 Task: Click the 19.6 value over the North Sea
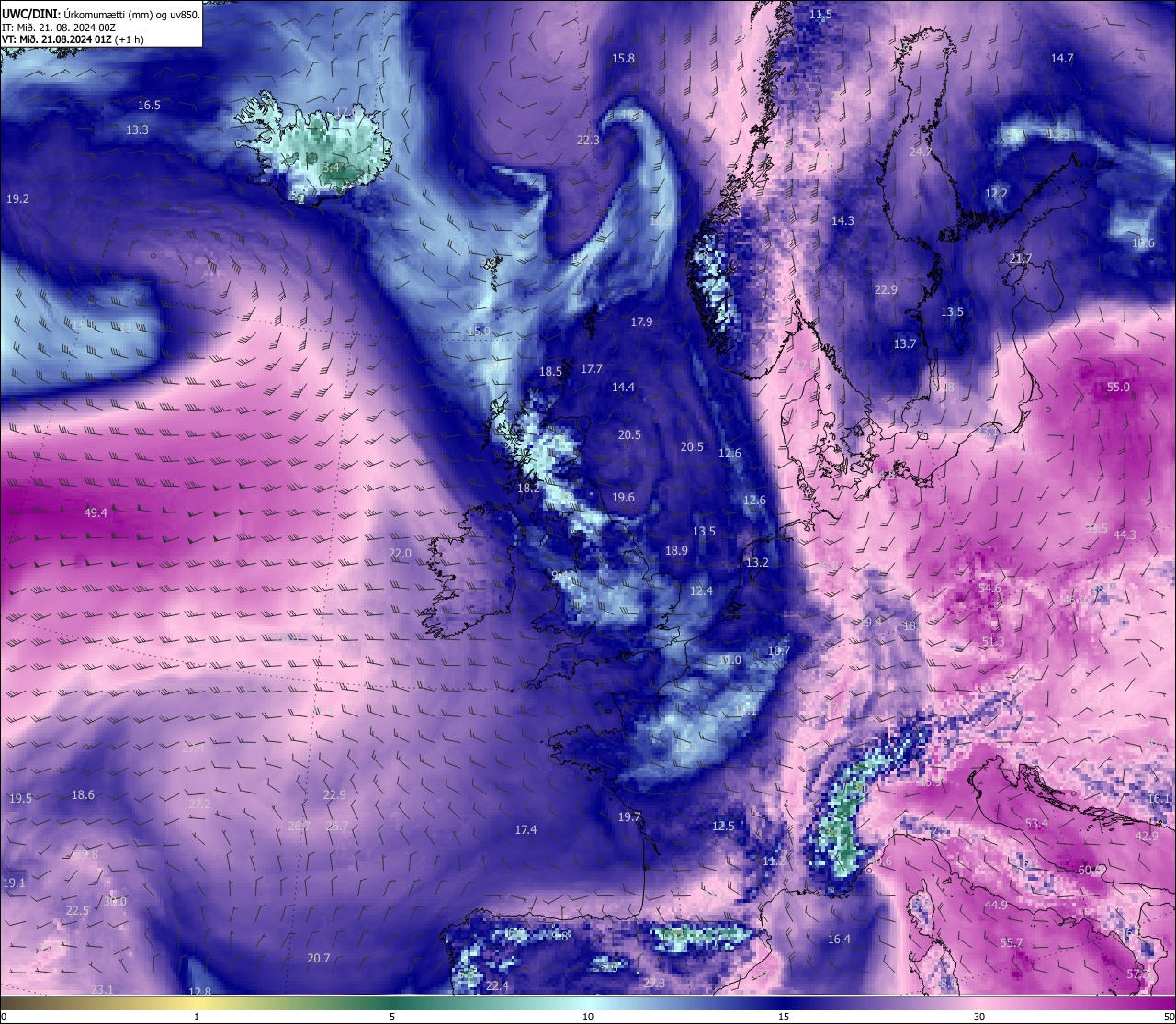(x=623, y=498)
